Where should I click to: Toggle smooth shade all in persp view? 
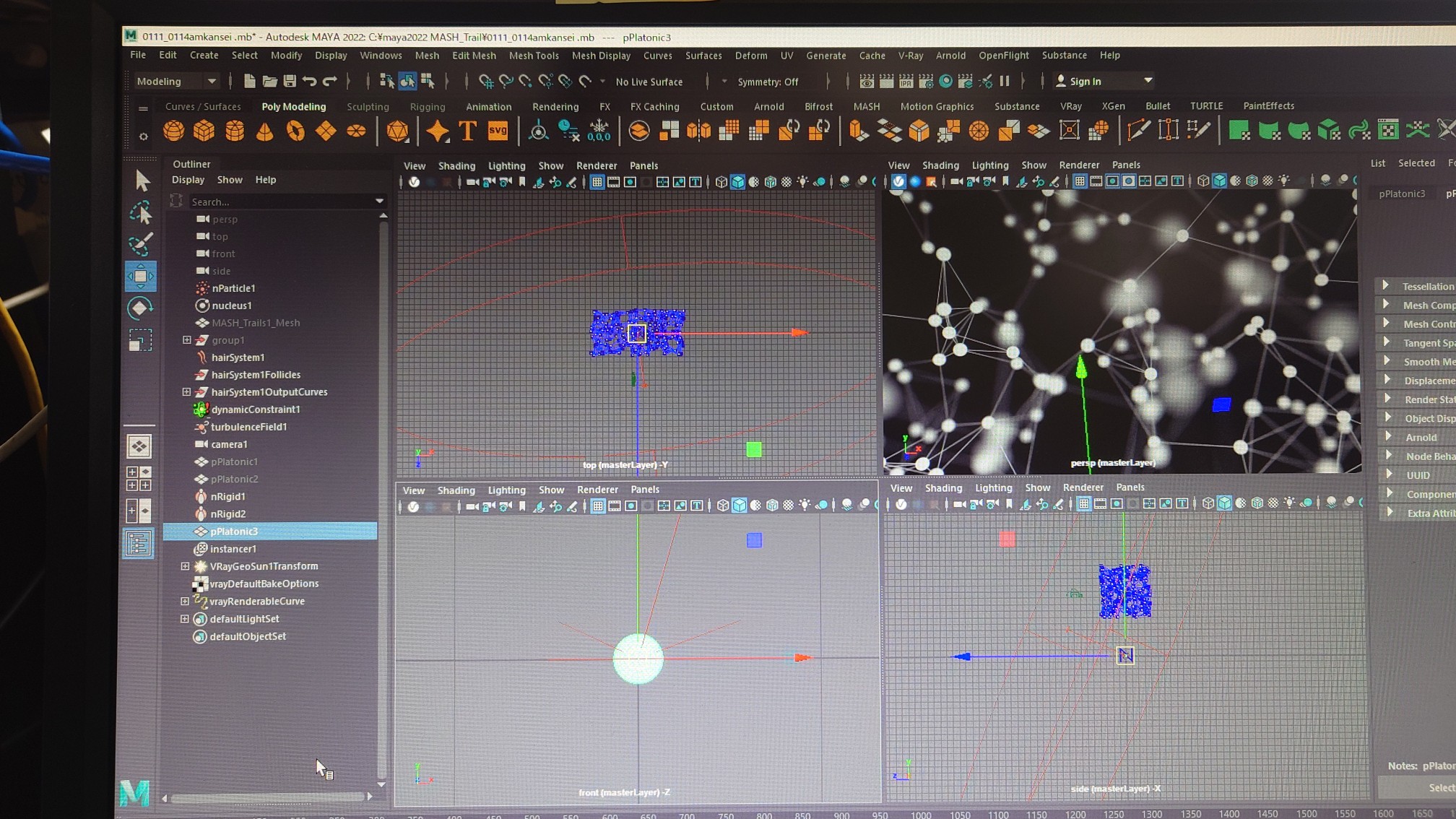point(1220,181)
